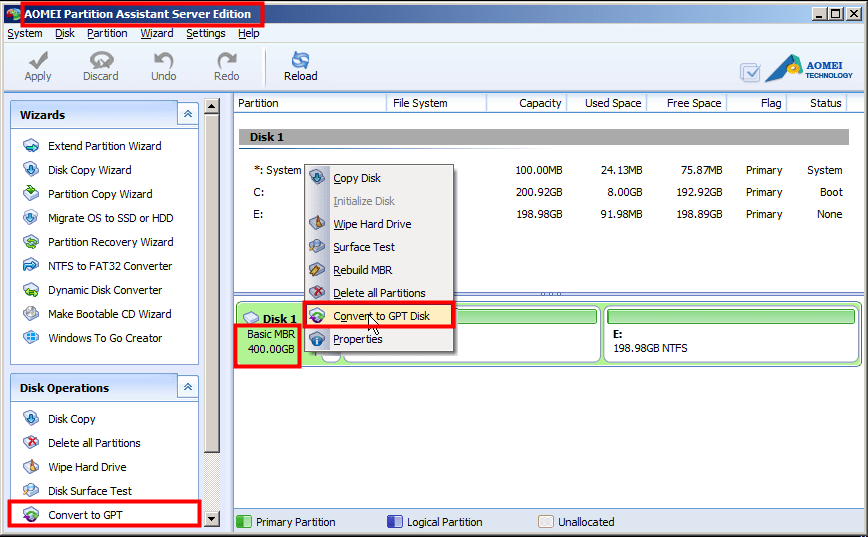The height and width of the screenshot is (537, 868).
Task: Click the Undo arrow in toolbar
Action: pos(163,67)
